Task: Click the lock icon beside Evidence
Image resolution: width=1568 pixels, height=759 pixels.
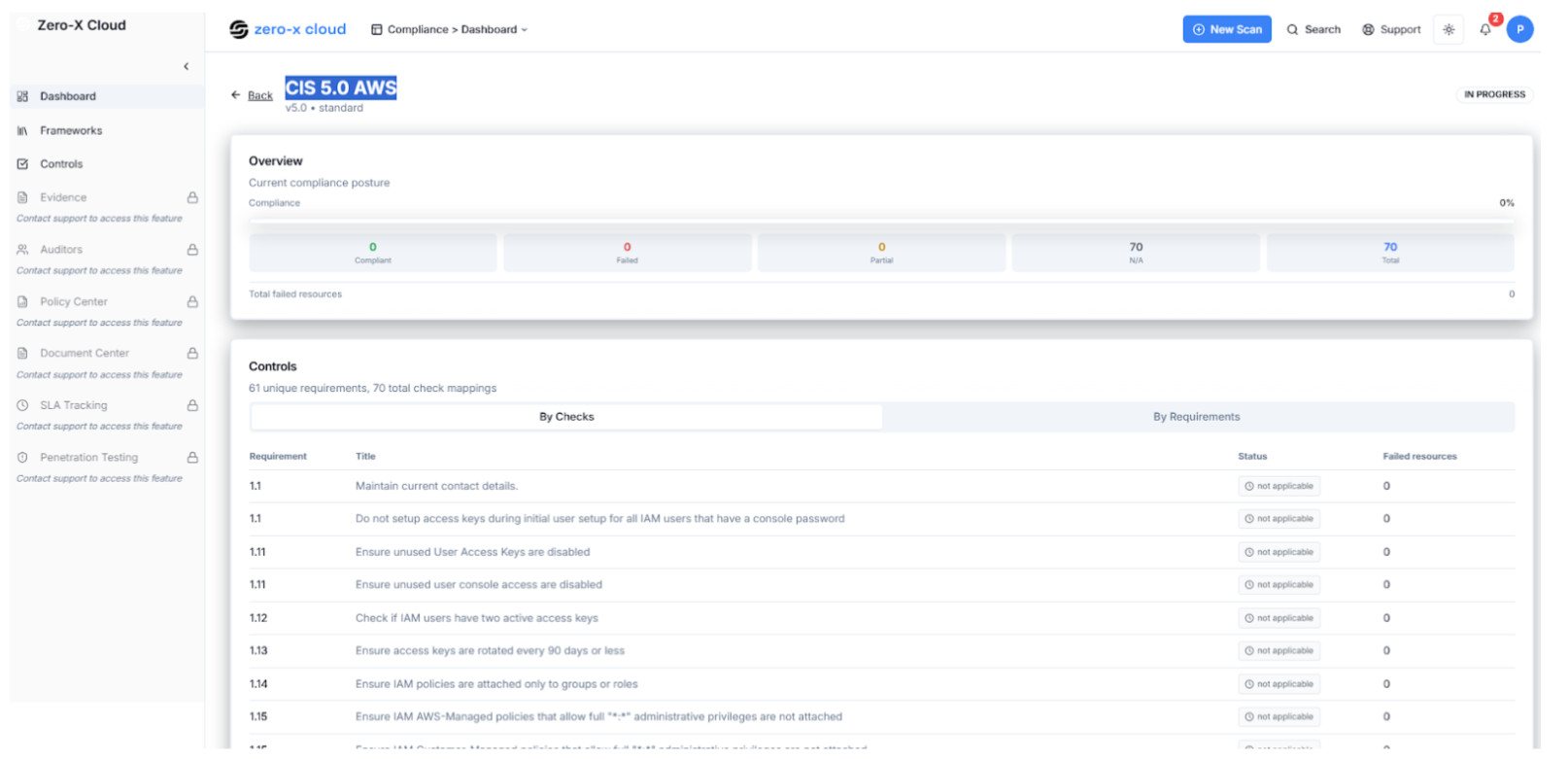Action: click(x=192, y=197)
